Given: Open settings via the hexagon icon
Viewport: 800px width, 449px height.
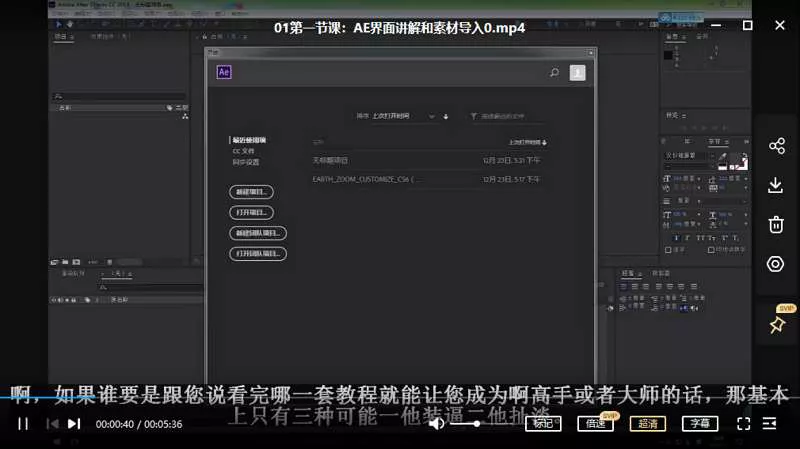Looking at the screenshot, I should click(776, 264).
